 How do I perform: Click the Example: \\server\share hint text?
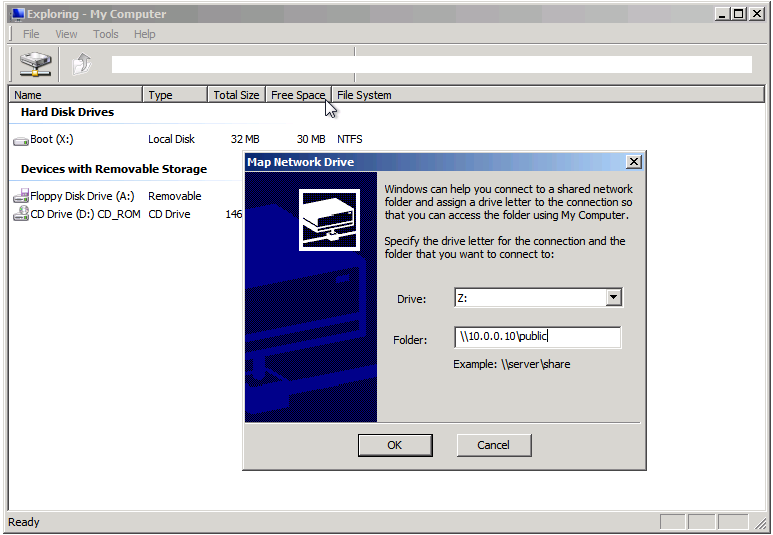(512, 364)
